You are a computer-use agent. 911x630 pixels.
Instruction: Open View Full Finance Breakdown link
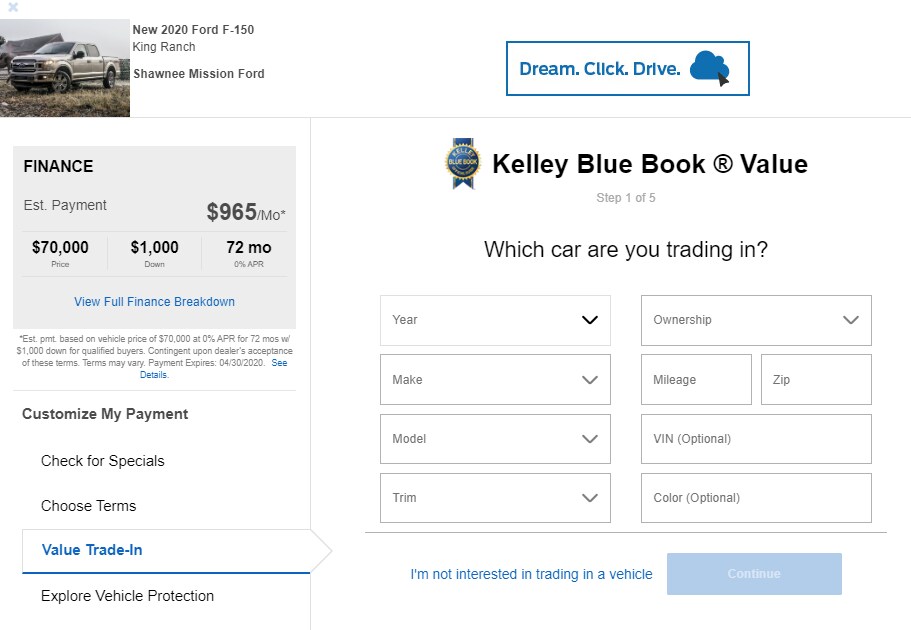tap(155, 302)
